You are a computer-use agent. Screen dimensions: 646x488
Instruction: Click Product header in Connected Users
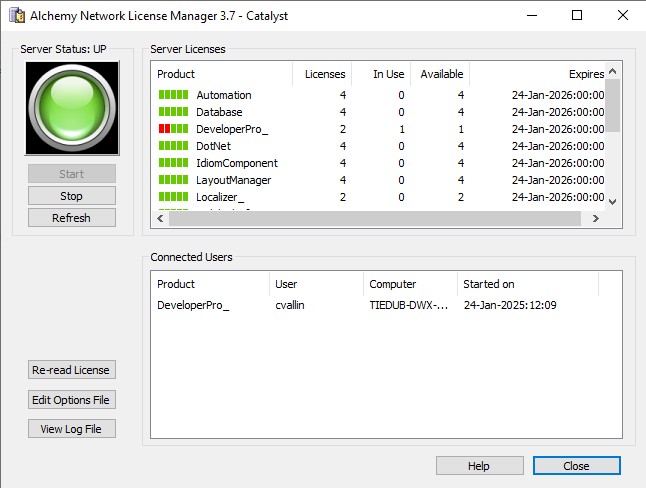210,284
